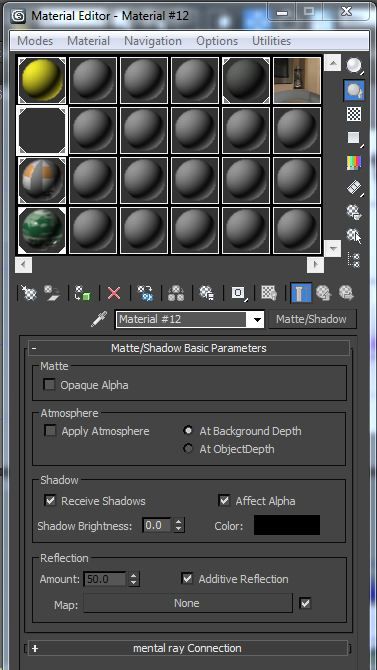
Task: Click Go Forward to Sibling icon
Action: click(346, 293)
